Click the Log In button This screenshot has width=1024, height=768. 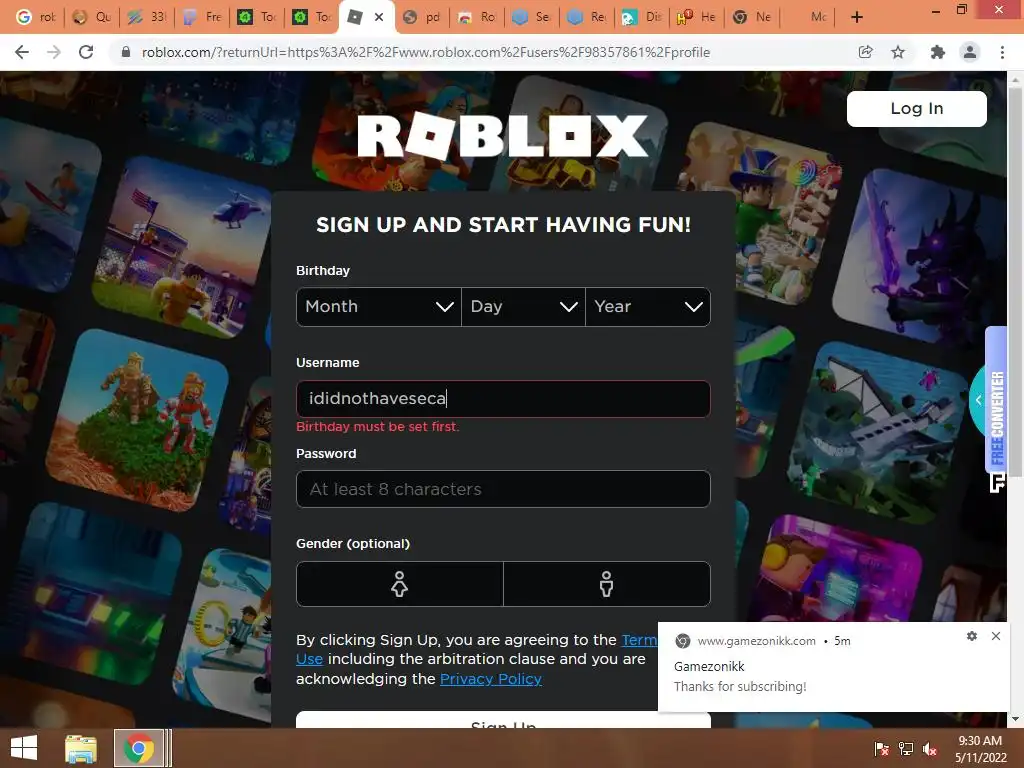point(916,108)
